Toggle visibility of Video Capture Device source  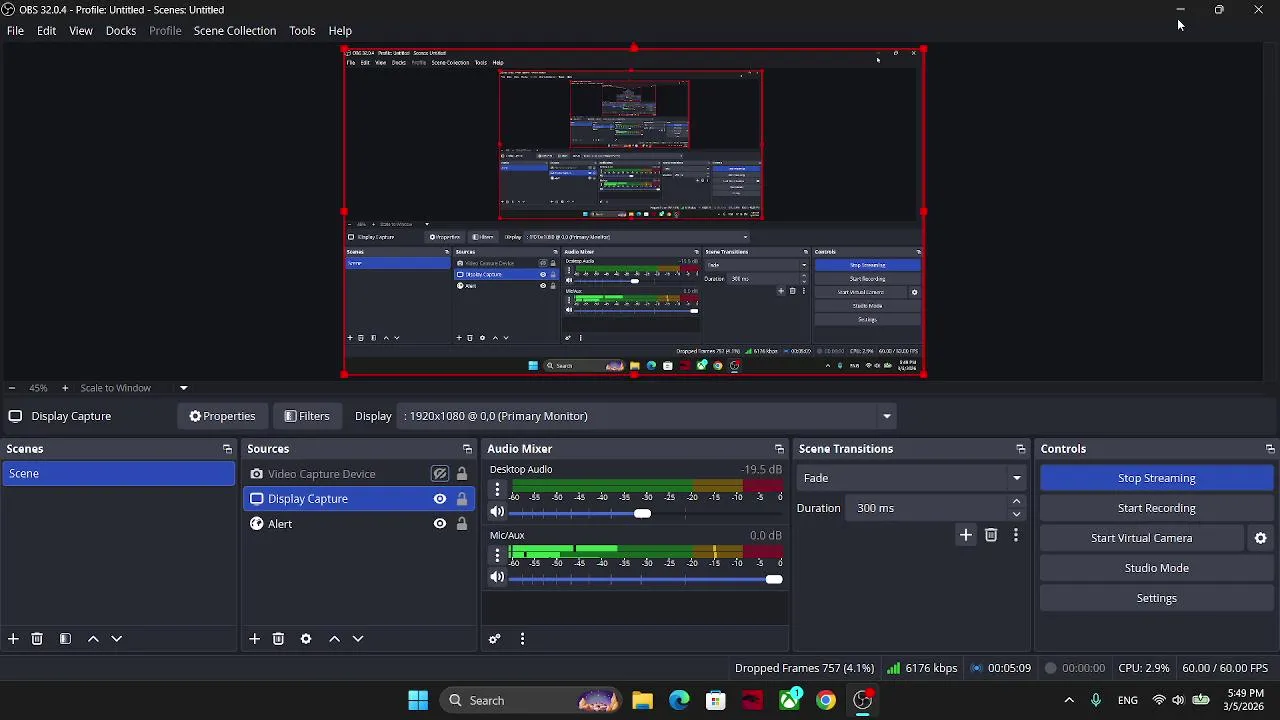[440, 474]
